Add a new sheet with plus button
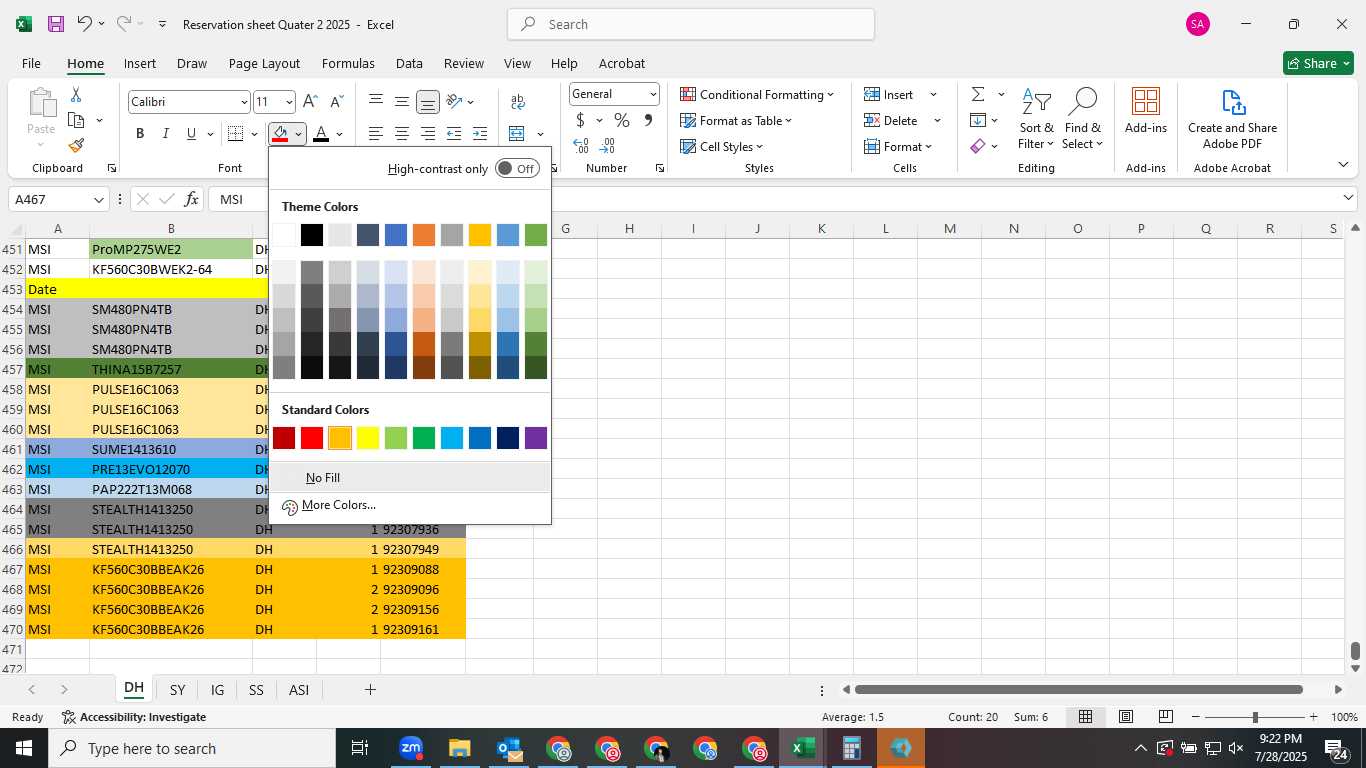The width and height of the screenshot is (1366, 768). (370, 689)
